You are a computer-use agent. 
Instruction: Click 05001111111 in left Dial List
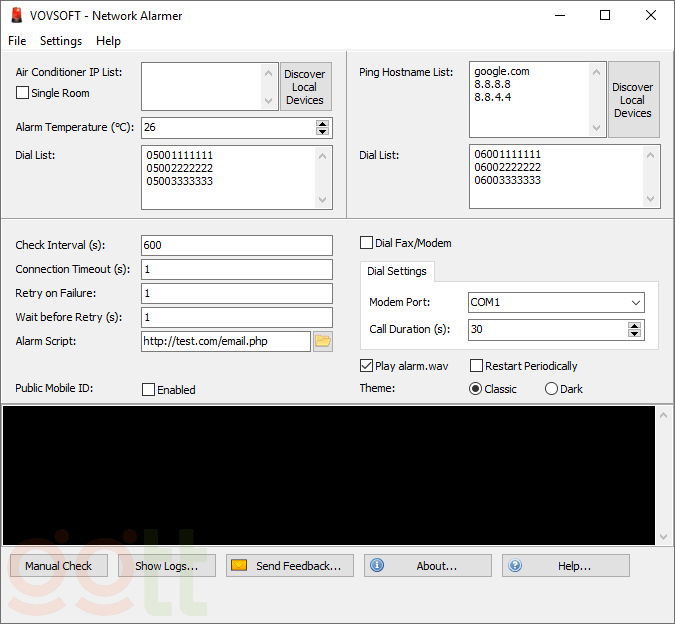pyautogui.click(x=180, y=155)
